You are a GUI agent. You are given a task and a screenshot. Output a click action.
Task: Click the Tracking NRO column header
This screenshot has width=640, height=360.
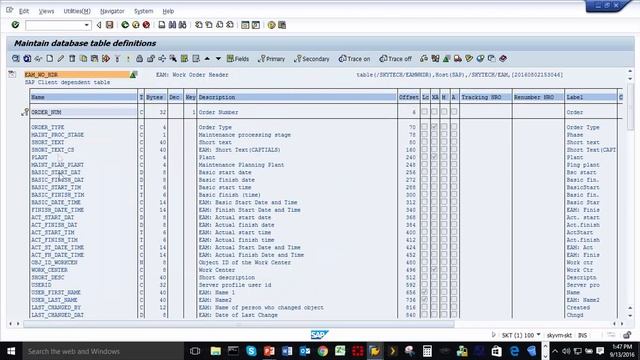coord(485,97)
